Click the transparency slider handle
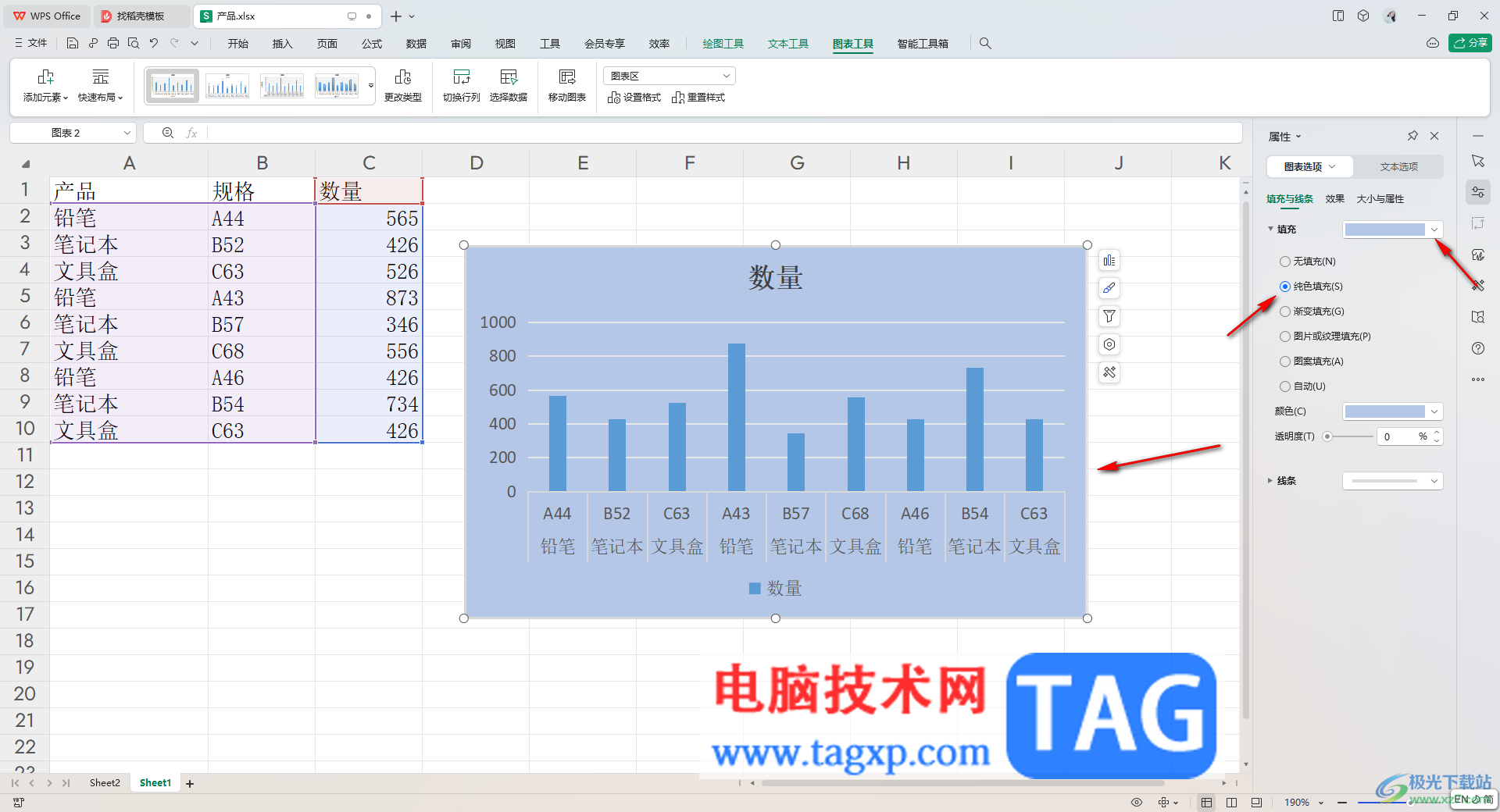Image resolution: width=1500 pixels, height=812 pixels. click(x=1327, y=436)
